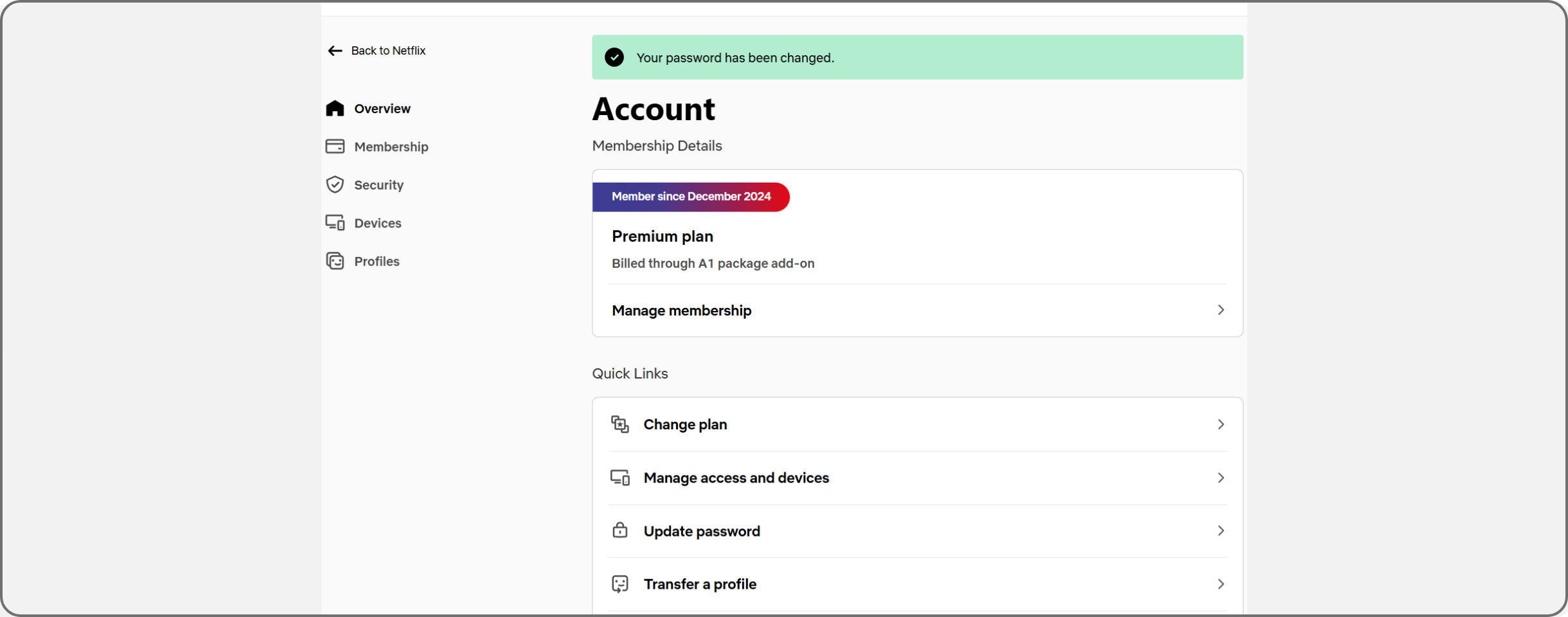This screenshot has width=1568, height=617.
Task: Expand Manage membership chevron
Action: [x=1220, y=310]
